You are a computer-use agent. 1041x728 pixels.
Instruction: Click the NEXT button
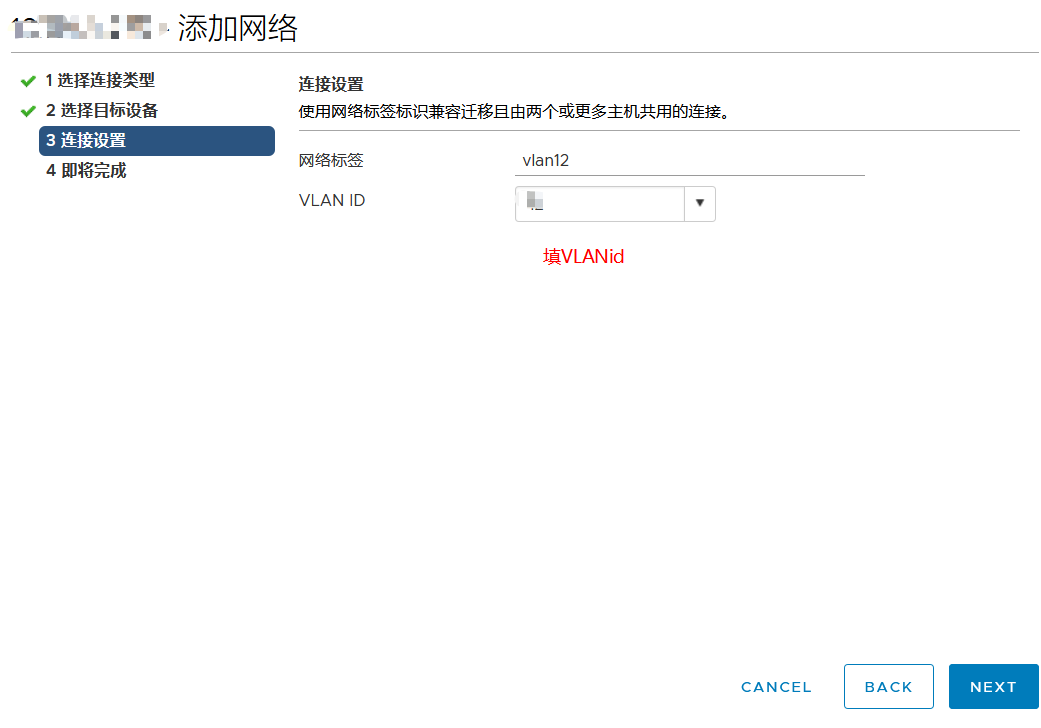[x=993, y=686]
